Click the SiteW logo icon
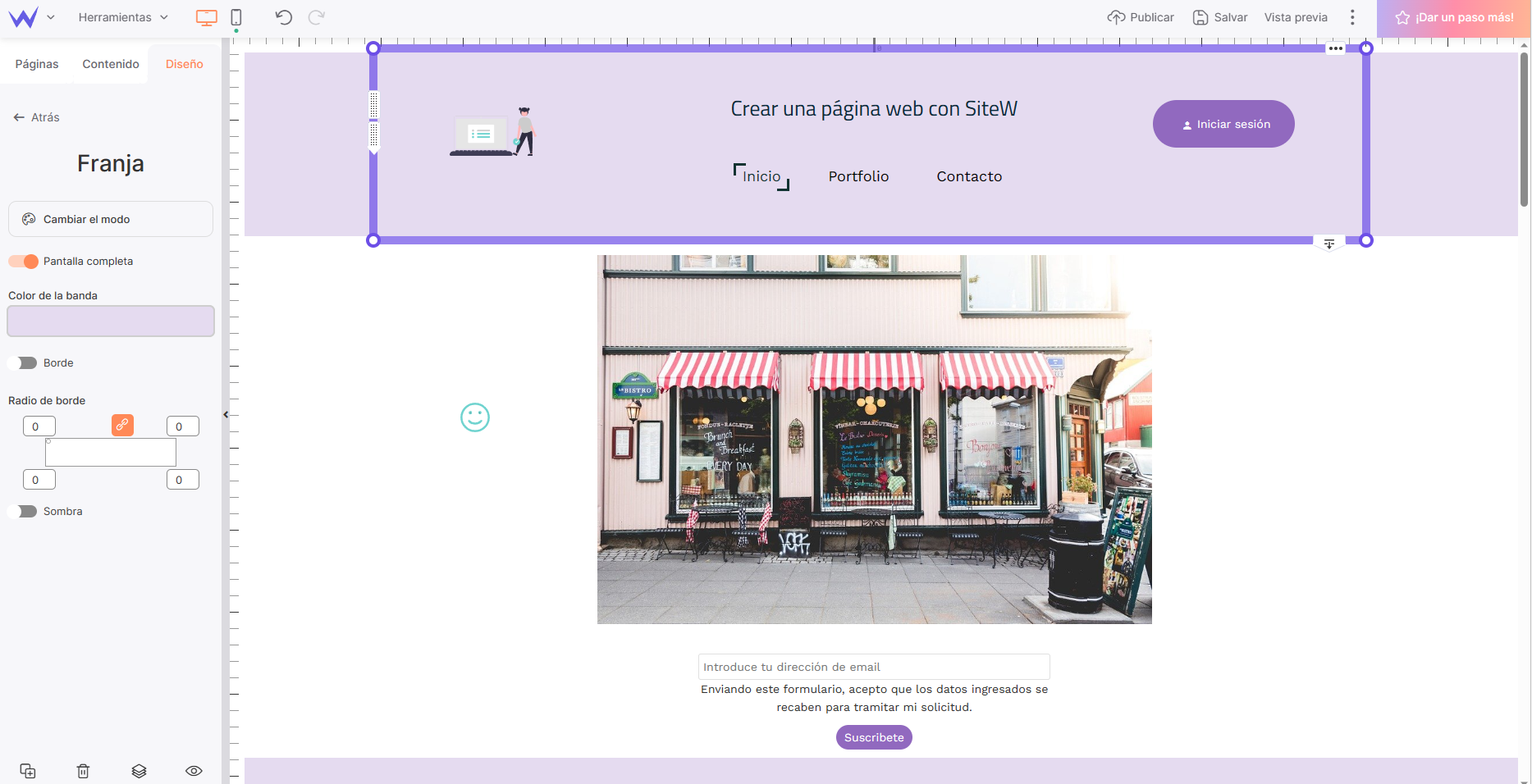The height and width of the screenshot is (784, 1532). pyautogui.click(x=23, y=17)
